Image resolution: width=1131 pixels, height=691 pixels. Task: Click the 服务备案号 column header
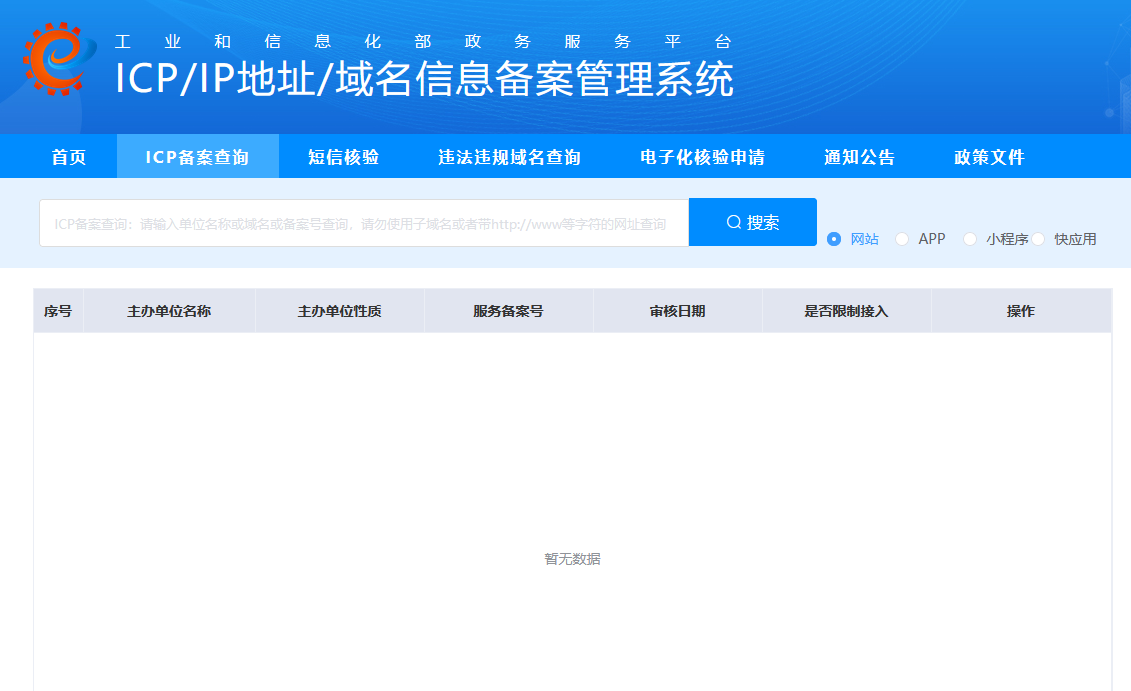[x=508, y=311]
